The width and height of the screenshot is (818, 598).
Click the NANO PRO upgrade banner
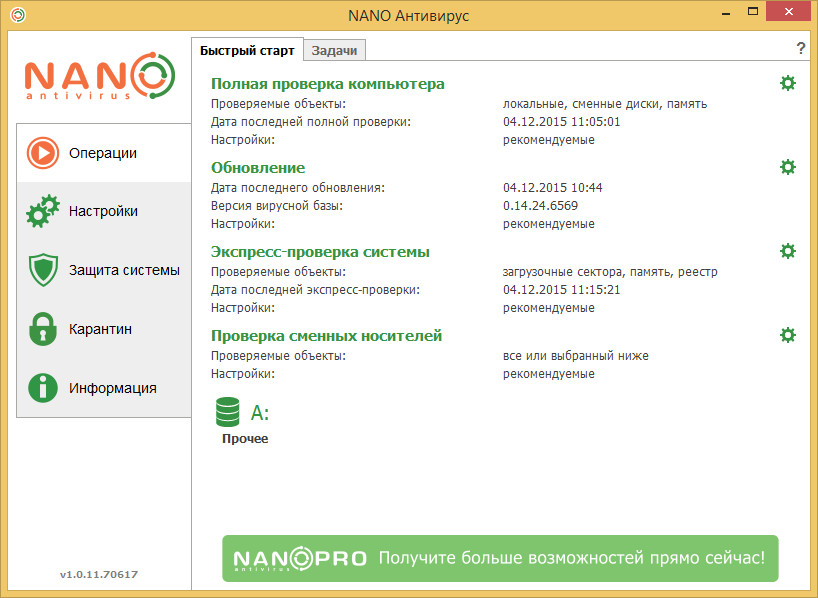(500, 558)
